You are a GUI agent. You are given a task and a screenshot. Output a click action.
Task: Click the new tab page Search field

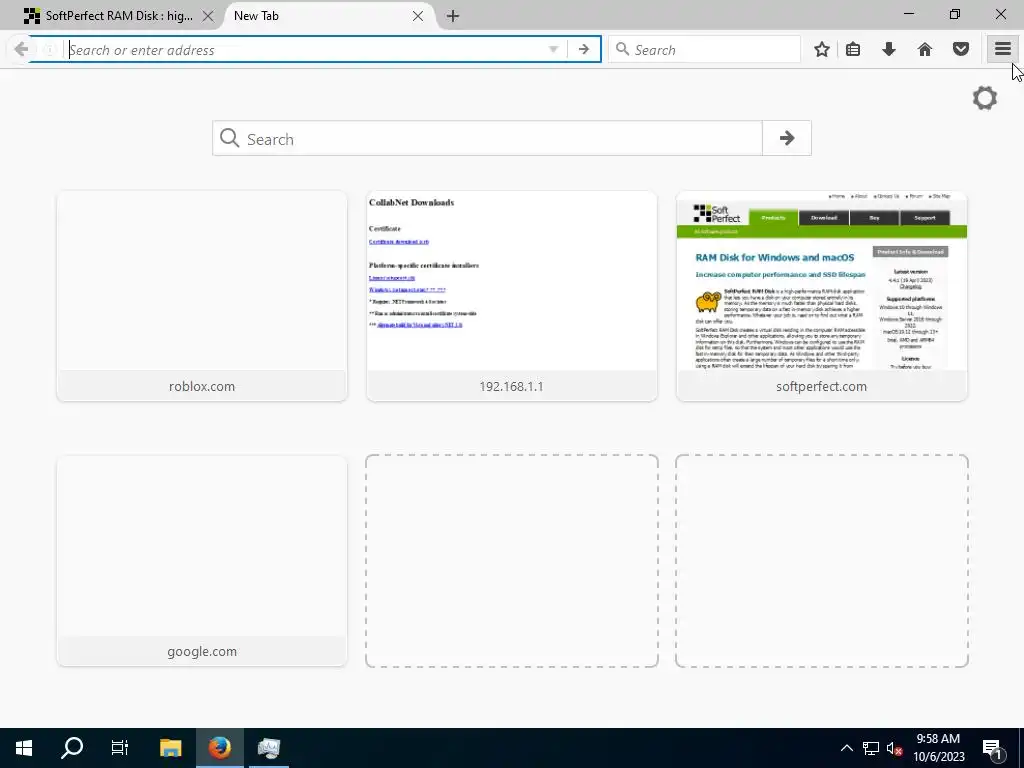click(487, 138)
